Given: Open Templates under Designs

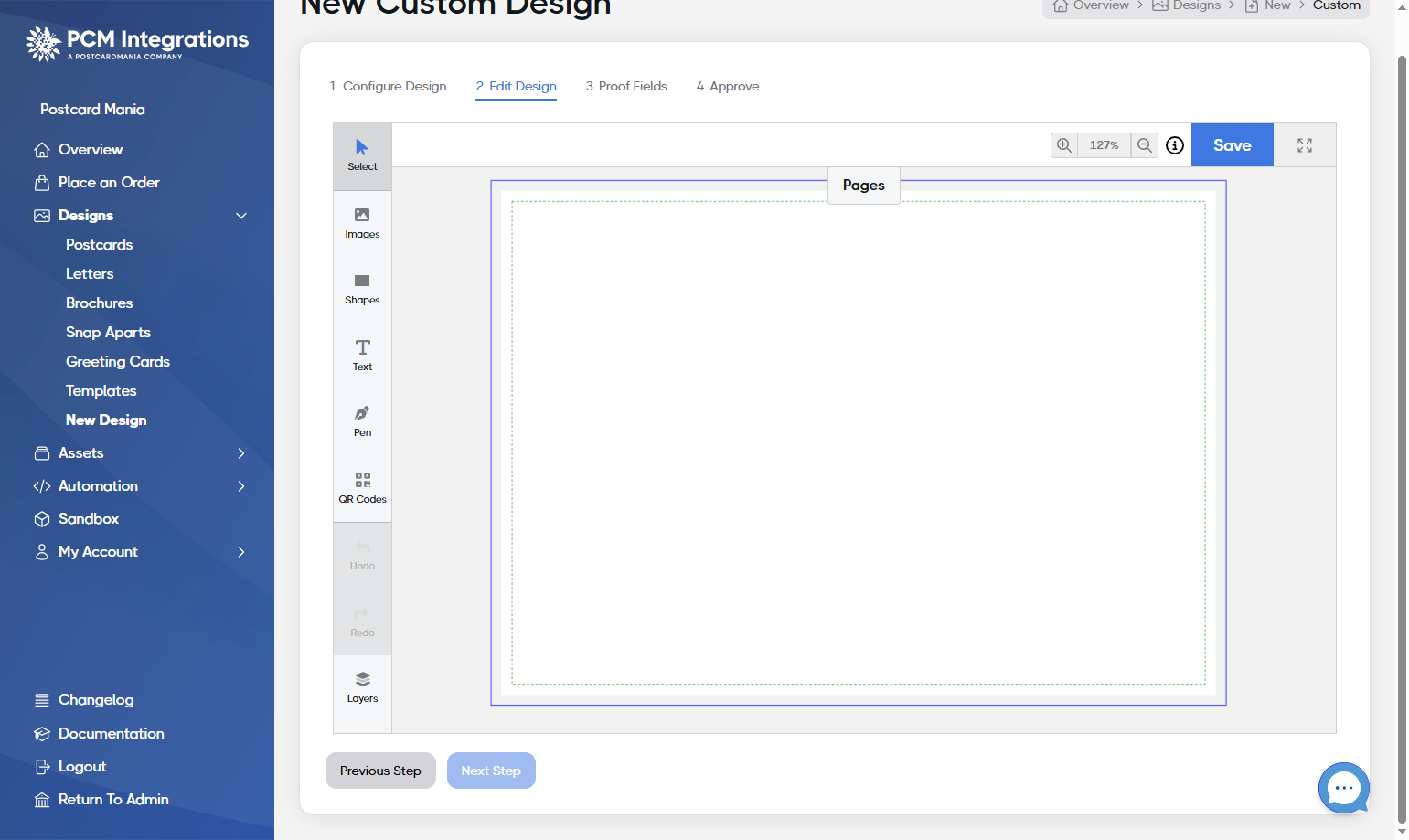Looking at the screenshot, I should [101, 390].
